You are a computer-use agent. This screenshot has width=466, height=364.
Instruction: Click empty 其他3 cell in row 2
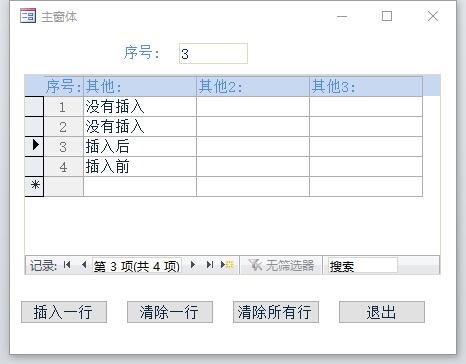(x=366, y=126)
